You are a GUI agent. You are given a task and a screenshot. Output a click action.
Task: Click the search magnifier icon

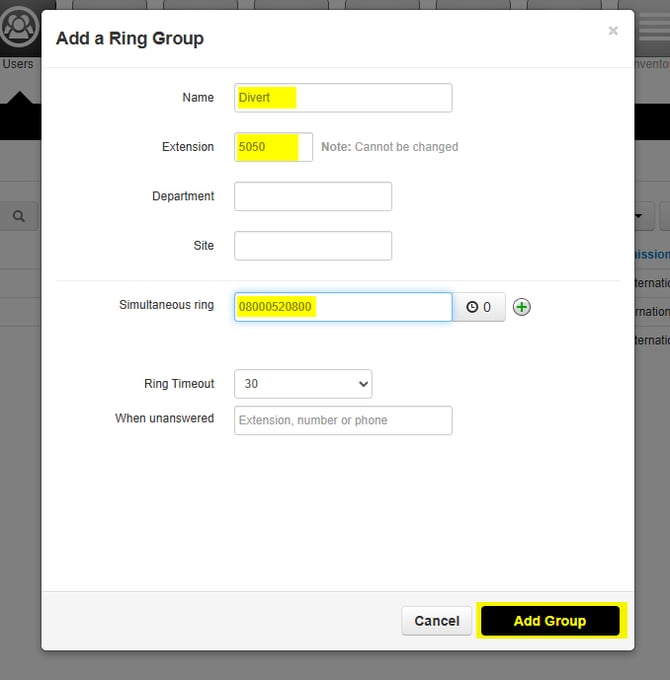coord(18,216)
